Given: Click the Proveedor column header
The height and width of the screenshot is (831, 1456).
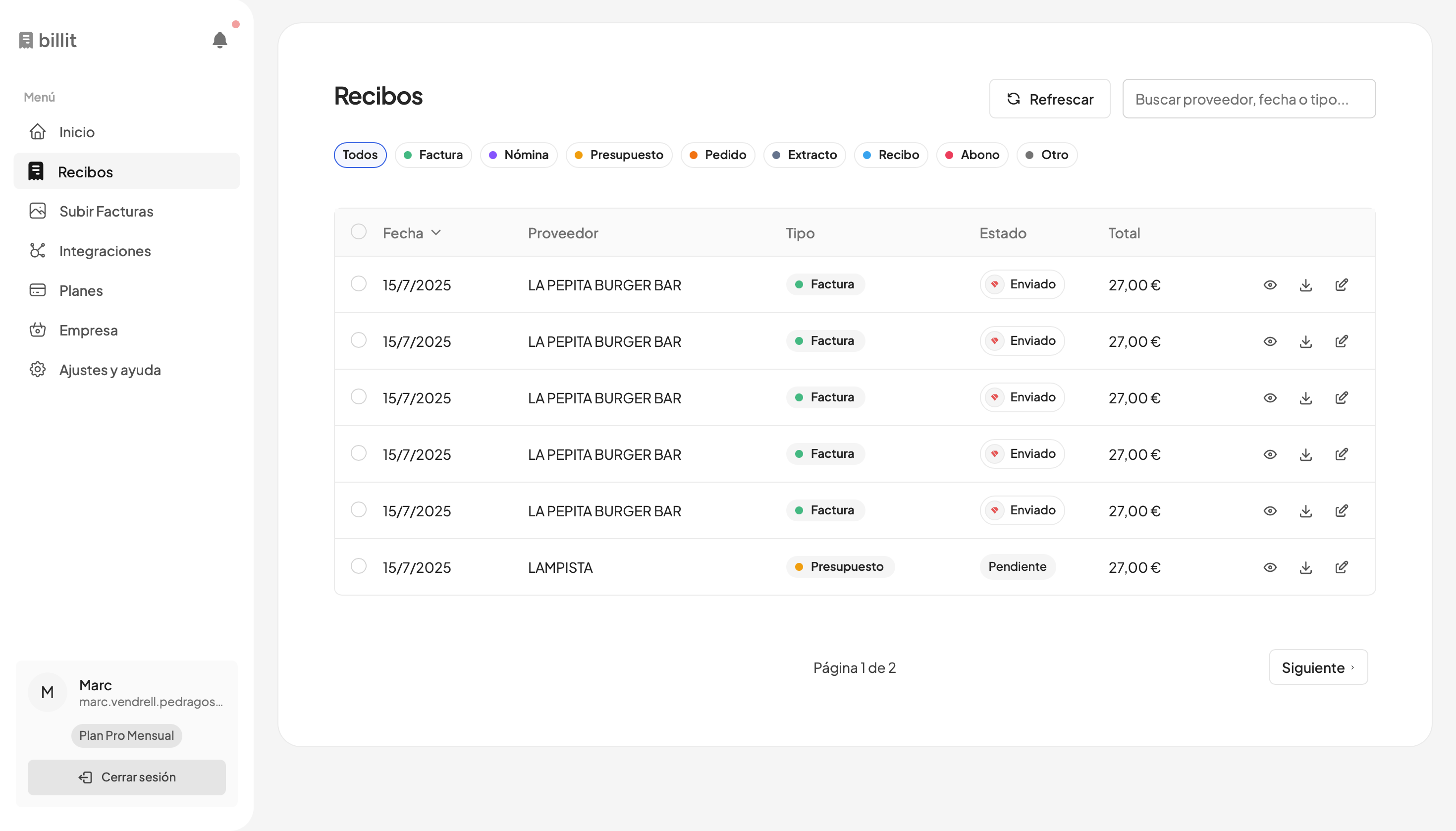Looking at the screenshot, I should pos(563,233).
